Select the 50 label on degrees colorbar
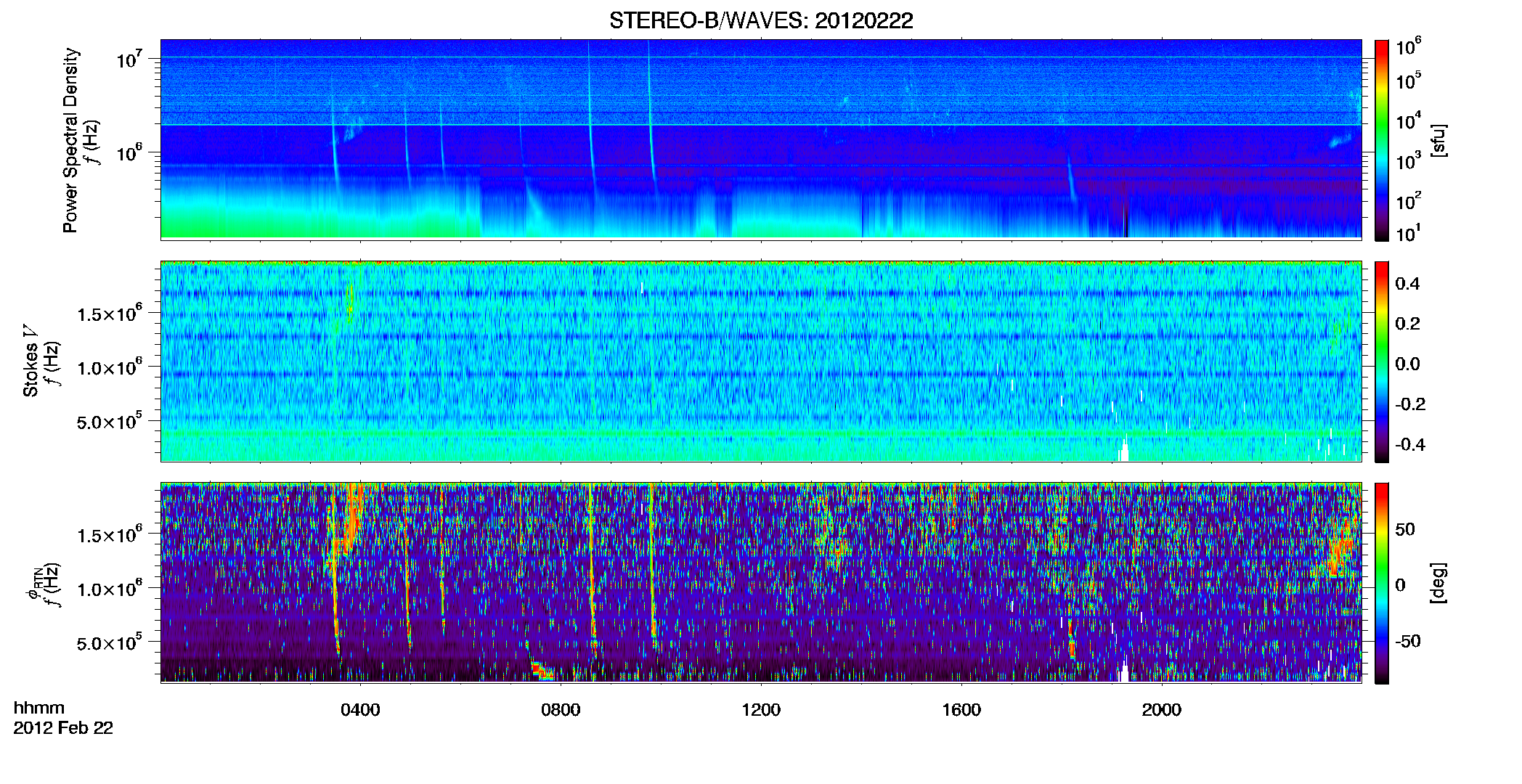1522x784 pixels. [1405, 529]
